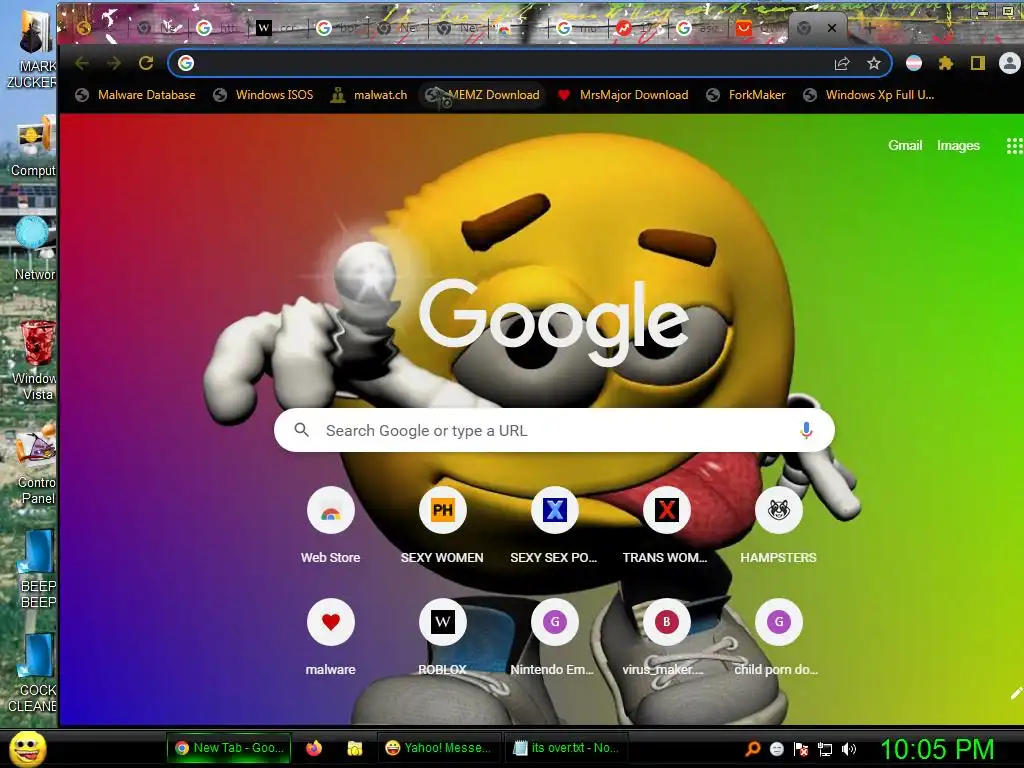Click the red-flag security tray icon
Viewport: 1024px width, 768px height.
tap(801, 749)
